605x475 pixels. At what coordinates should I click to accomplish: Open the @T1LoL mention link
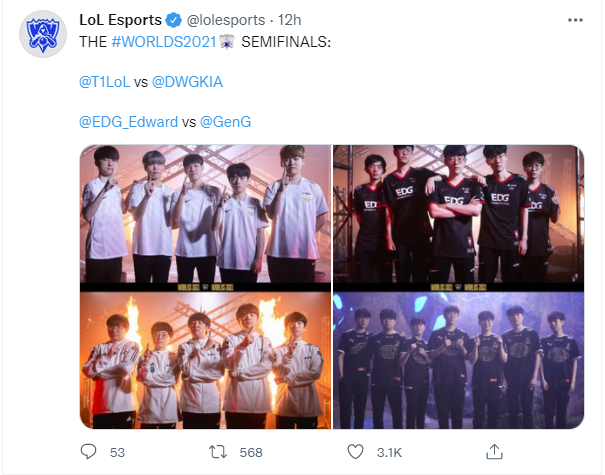click(105, 82)
